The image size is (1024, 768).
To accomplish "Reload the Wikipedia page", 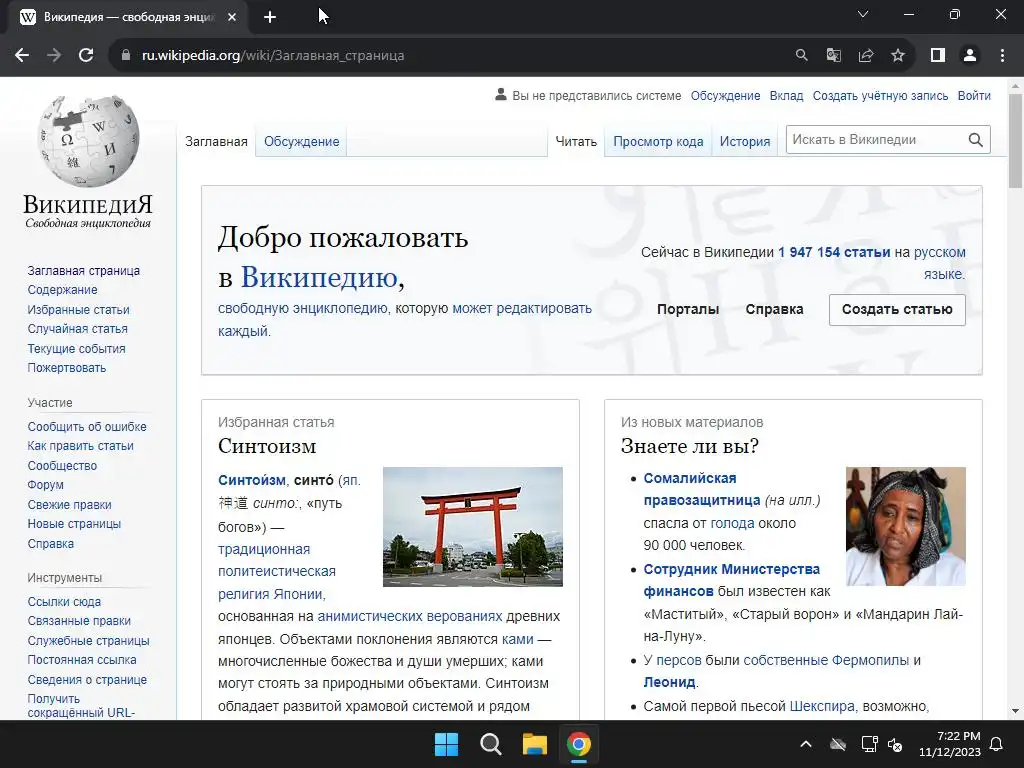I will click(x=86, y=56).
